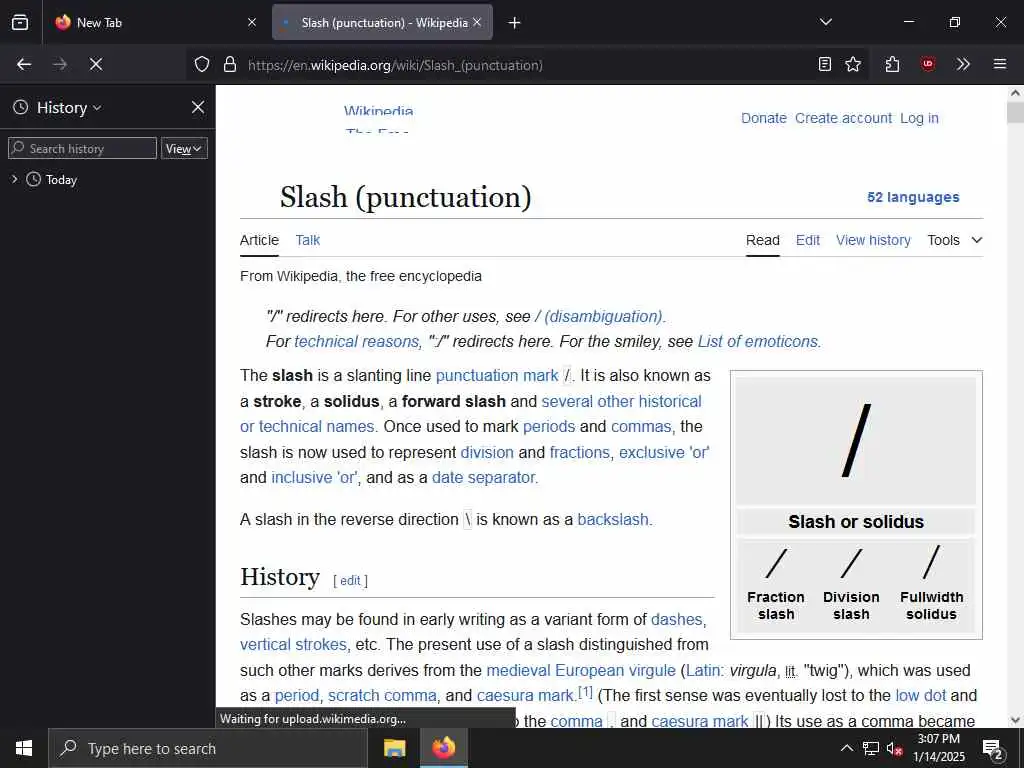Close the New Tab tab

click(x=252, y=22)
